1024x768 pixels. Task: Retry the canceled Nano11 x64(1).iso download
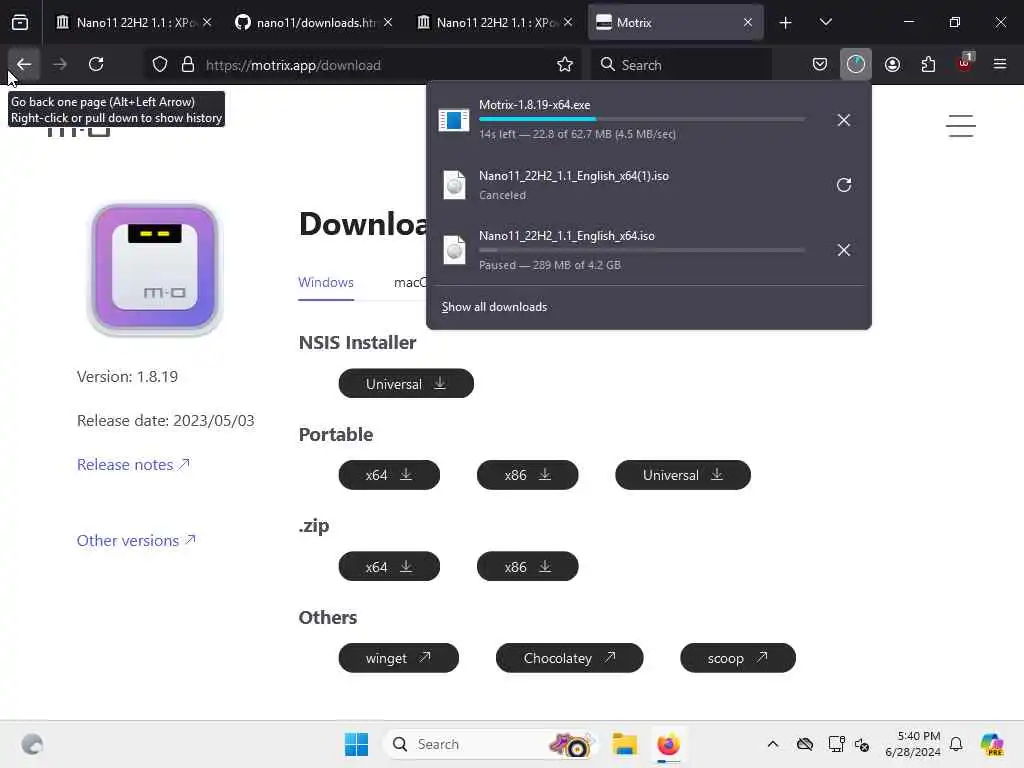[844, 185]
